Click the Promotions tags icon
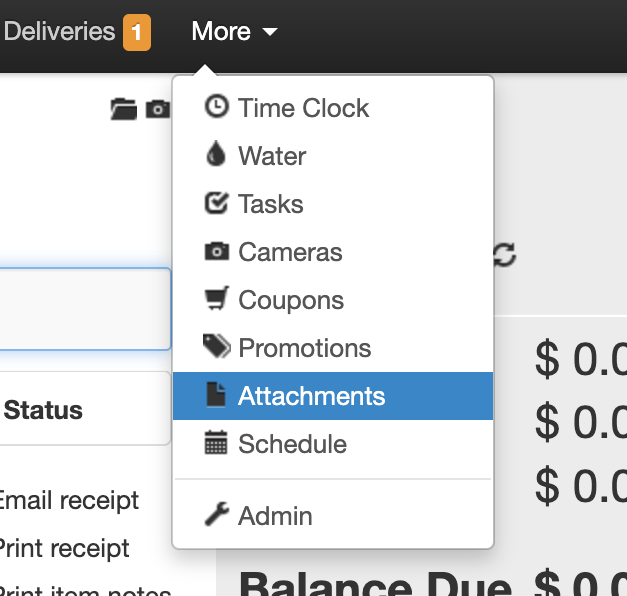The width and height of the screenshot is (627, 596). click(217, 347)
